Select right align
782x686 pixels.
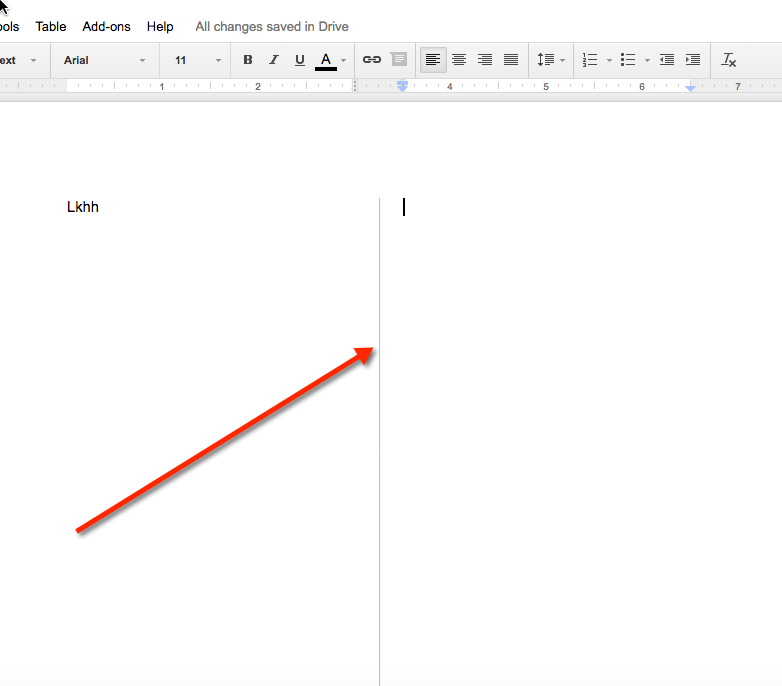[x=485, y=60]
